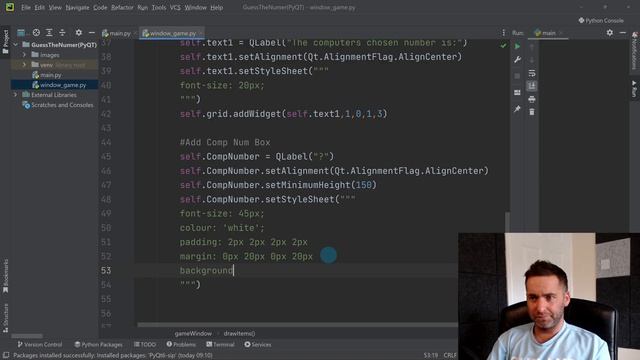The height and width of the screenshot is (360, 640).
Task: Open Version Control tool window
Action: (39, 344)
